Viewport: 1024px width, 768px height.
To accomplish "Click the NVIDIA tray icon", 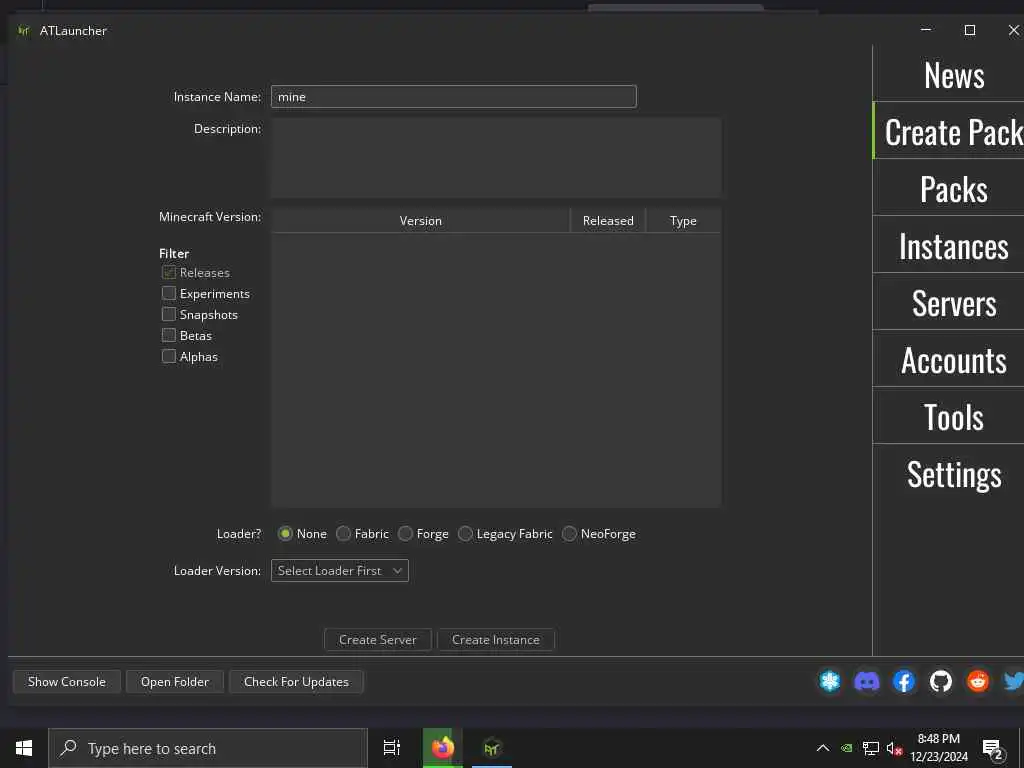I will 846,748.
